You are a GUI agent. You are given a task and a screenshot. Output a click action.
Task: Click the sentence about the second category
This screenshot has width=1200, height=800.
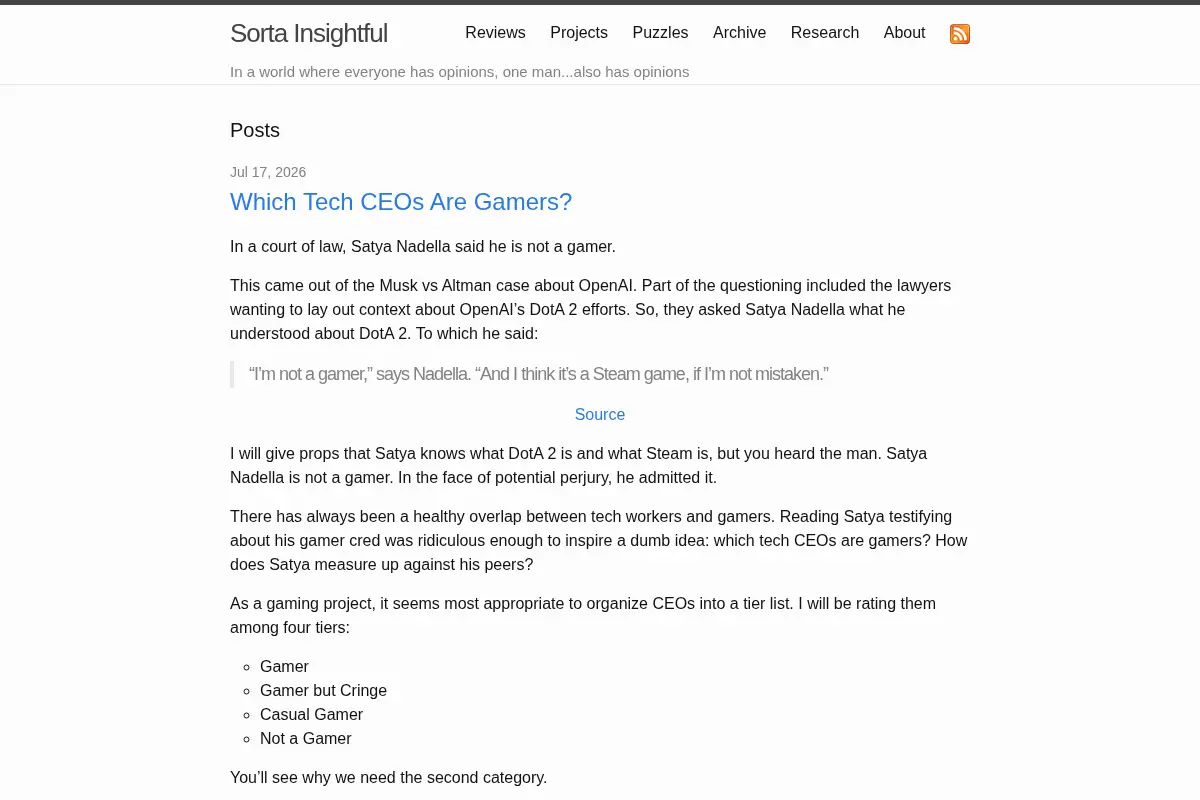point(388,777)
